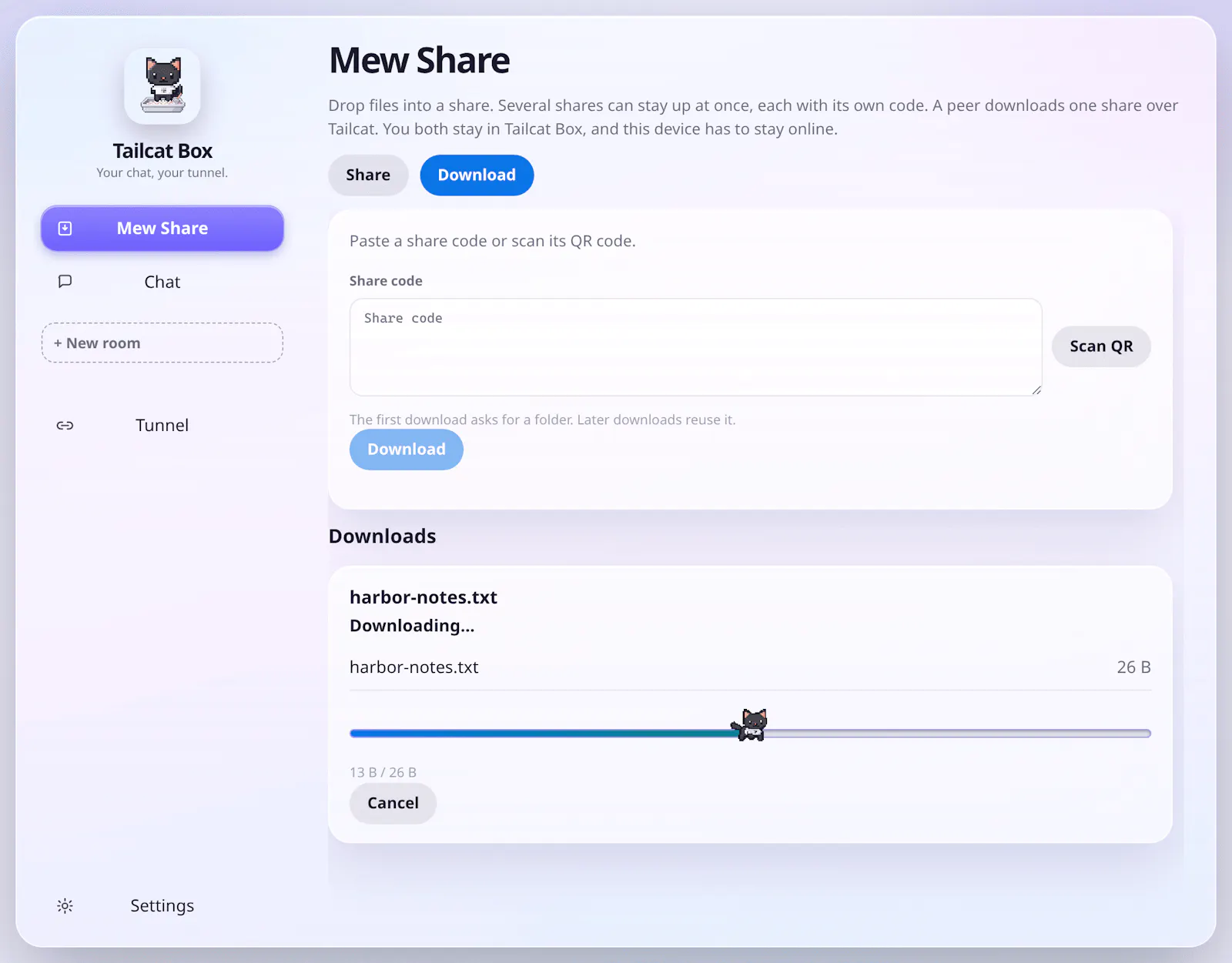Click the "first download asks for a folder" hint

543,420
